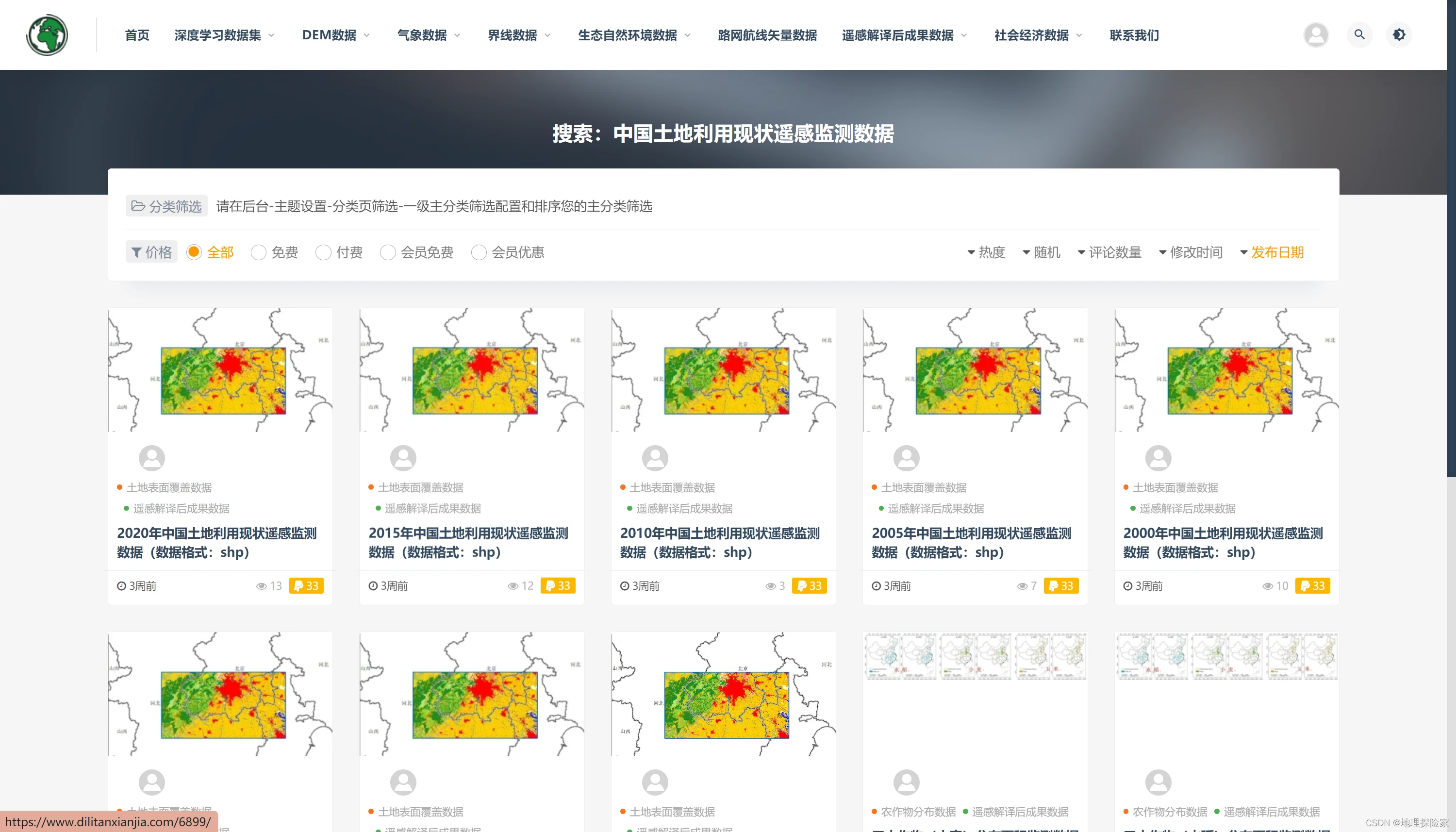The width and height of the screenshot is (1456, 832).
Task: Click 土地表面覆盖数据 tag on 2005年 card
Action: [923, 487]
